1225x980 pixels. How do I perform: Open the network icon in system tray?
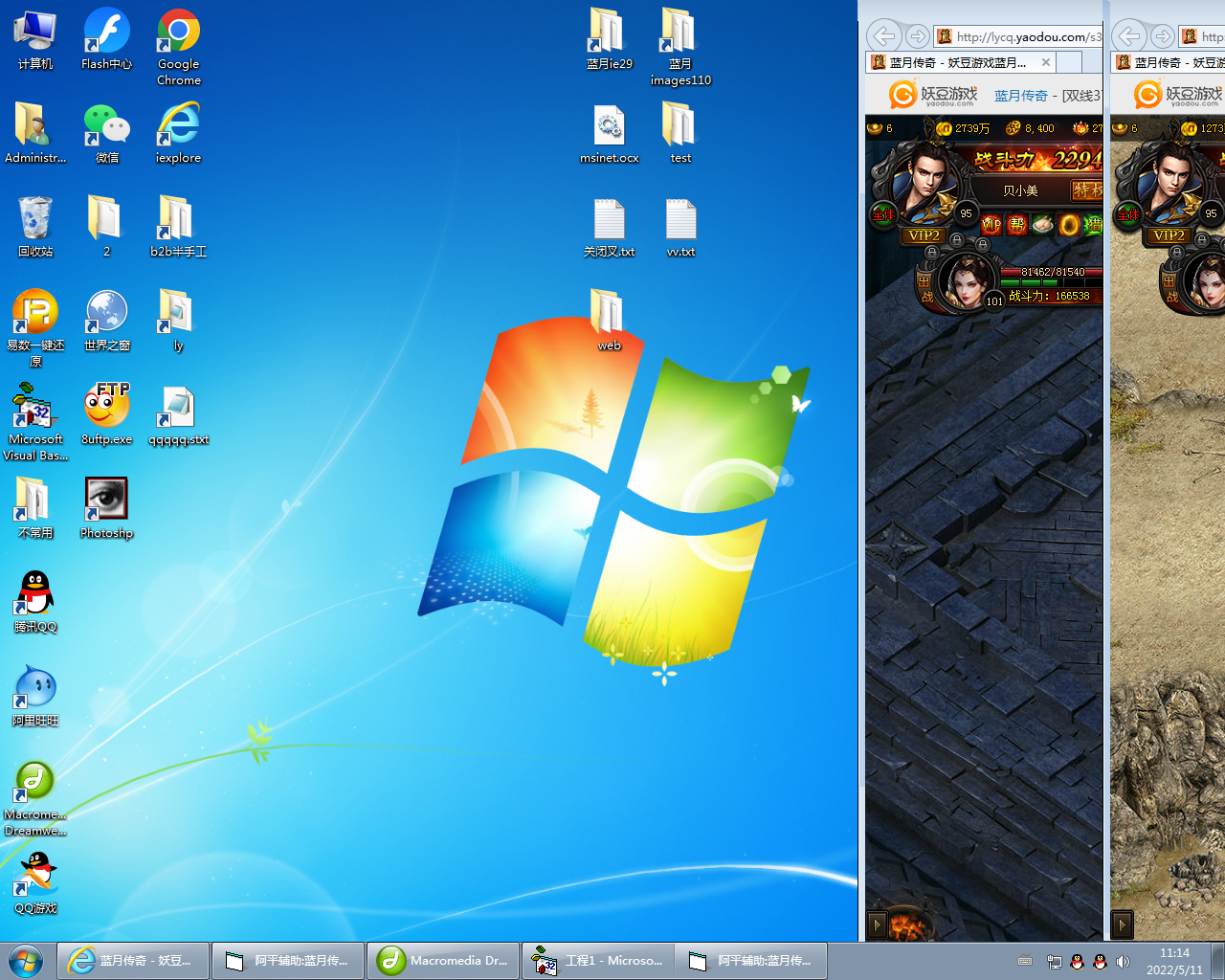point(1054,961)
